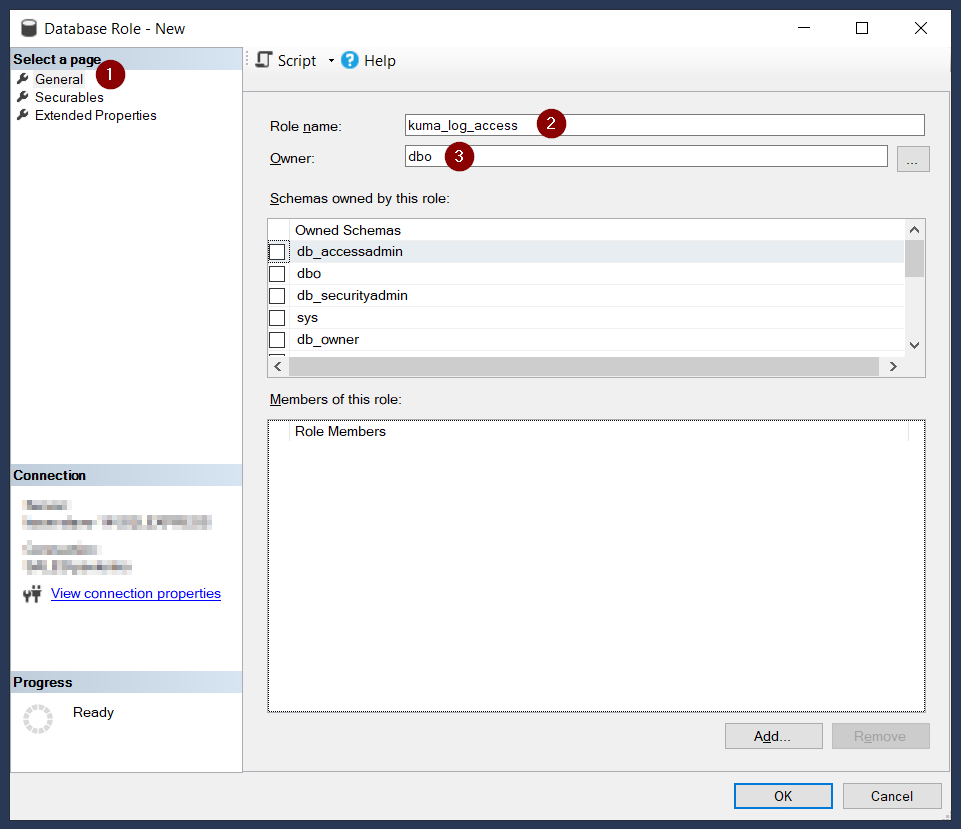Viewport: 961px width, 829px height.
Task: Click the Script toolbar icon
Action: tap(264, 60)
